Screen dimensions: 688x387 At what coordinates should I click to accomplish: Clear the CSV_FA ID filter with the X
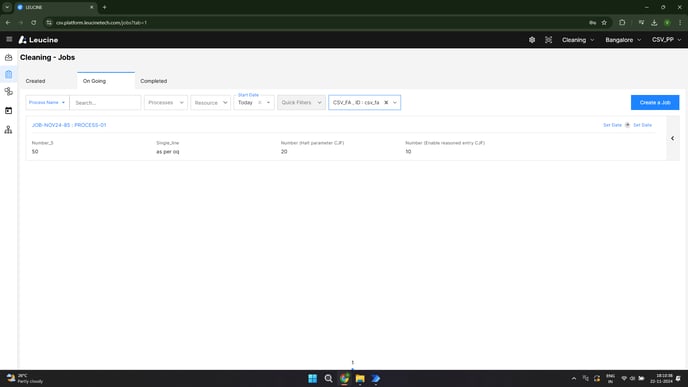tap(386, 103)
